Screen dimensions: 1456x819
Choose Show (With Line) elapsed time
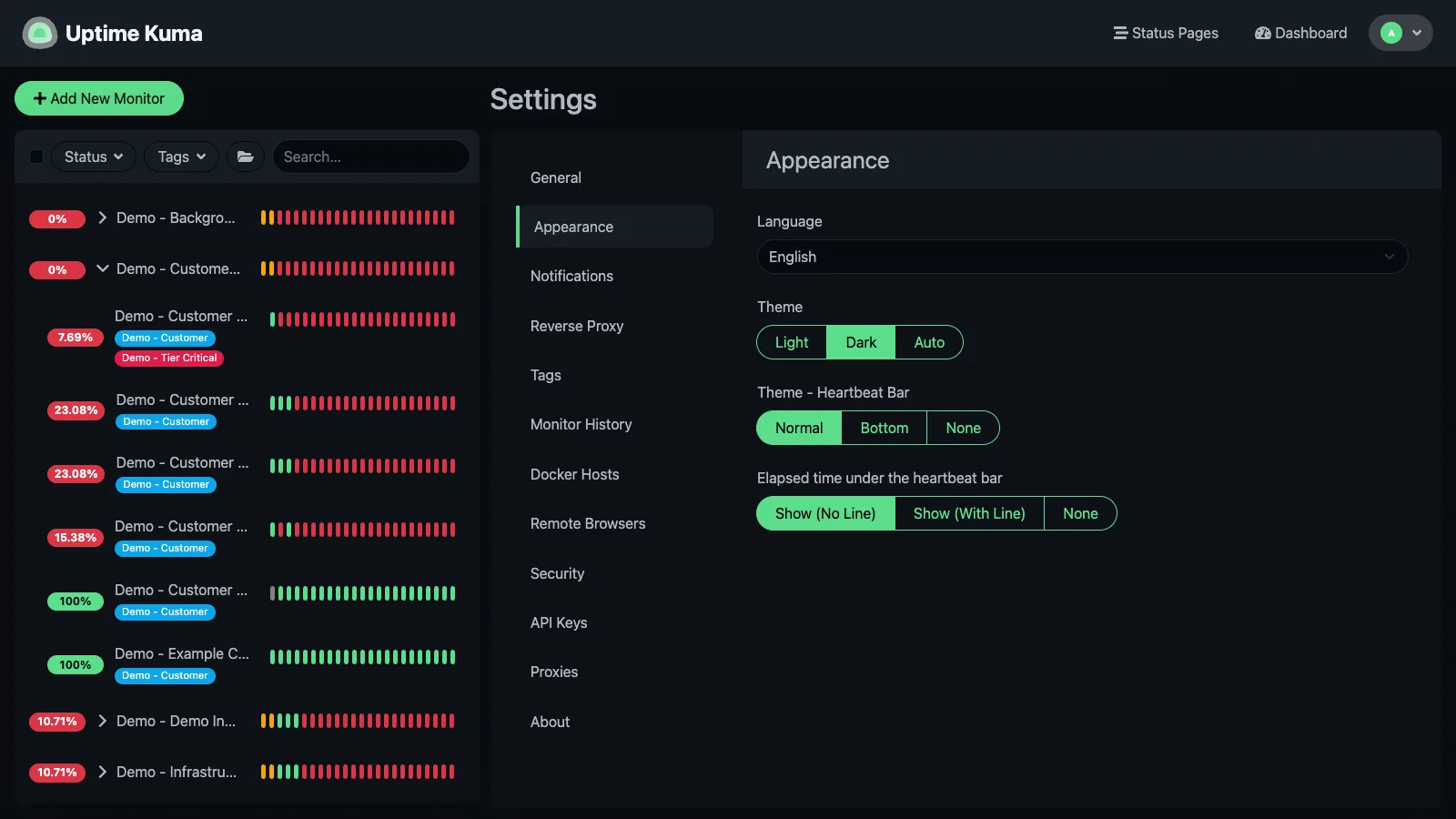point(969,513)
